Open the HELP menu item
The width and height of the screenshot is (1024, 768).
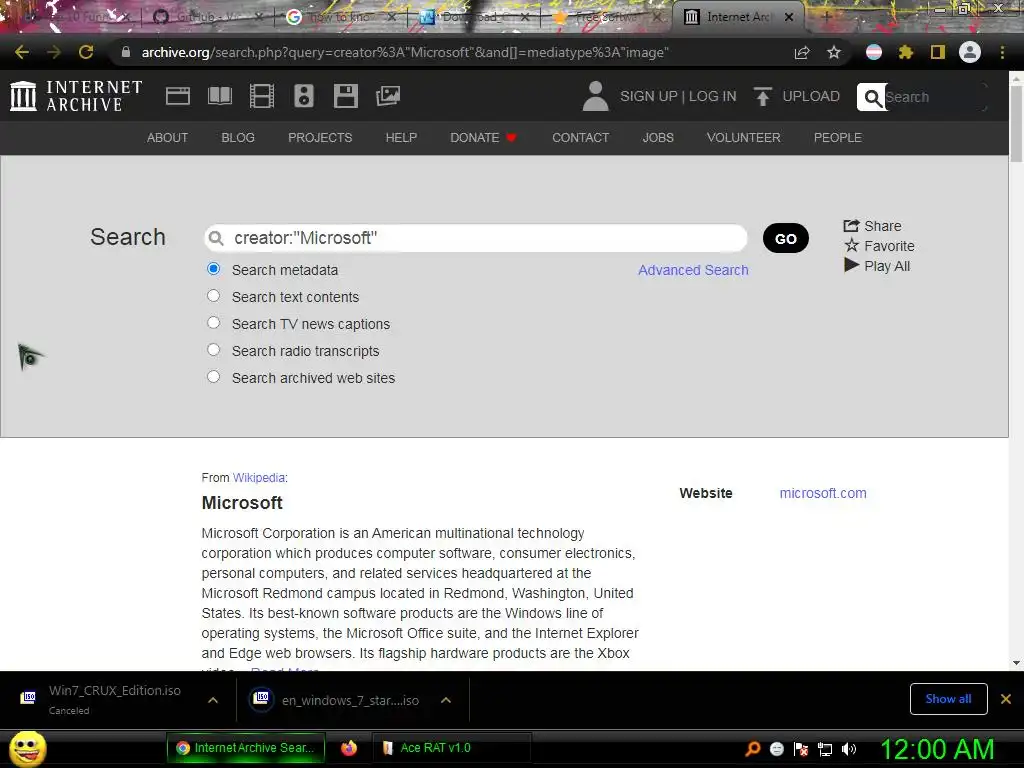pos(401,138)
